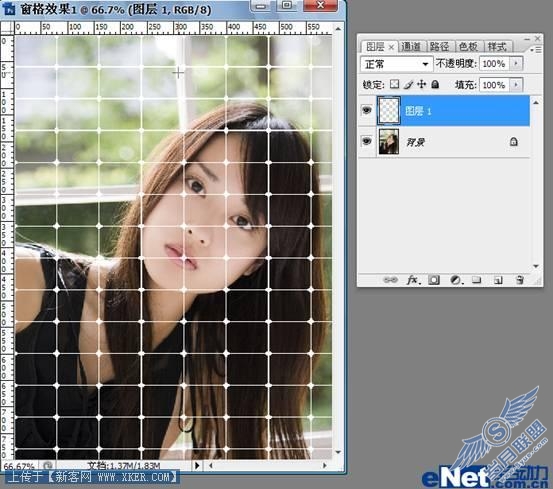Create a new group folder icon

(x=476, y=280)
